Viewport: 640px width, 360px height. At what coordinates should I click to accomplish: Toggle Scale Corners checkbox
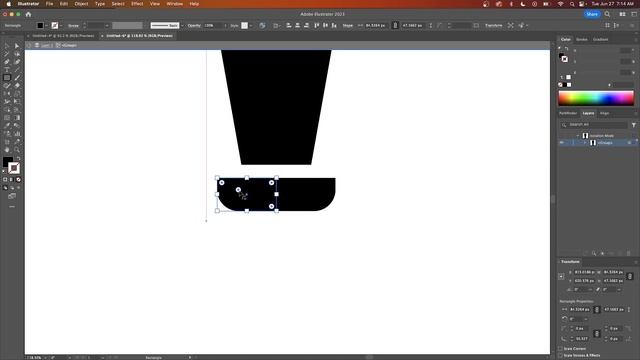[x=561, y=349]
